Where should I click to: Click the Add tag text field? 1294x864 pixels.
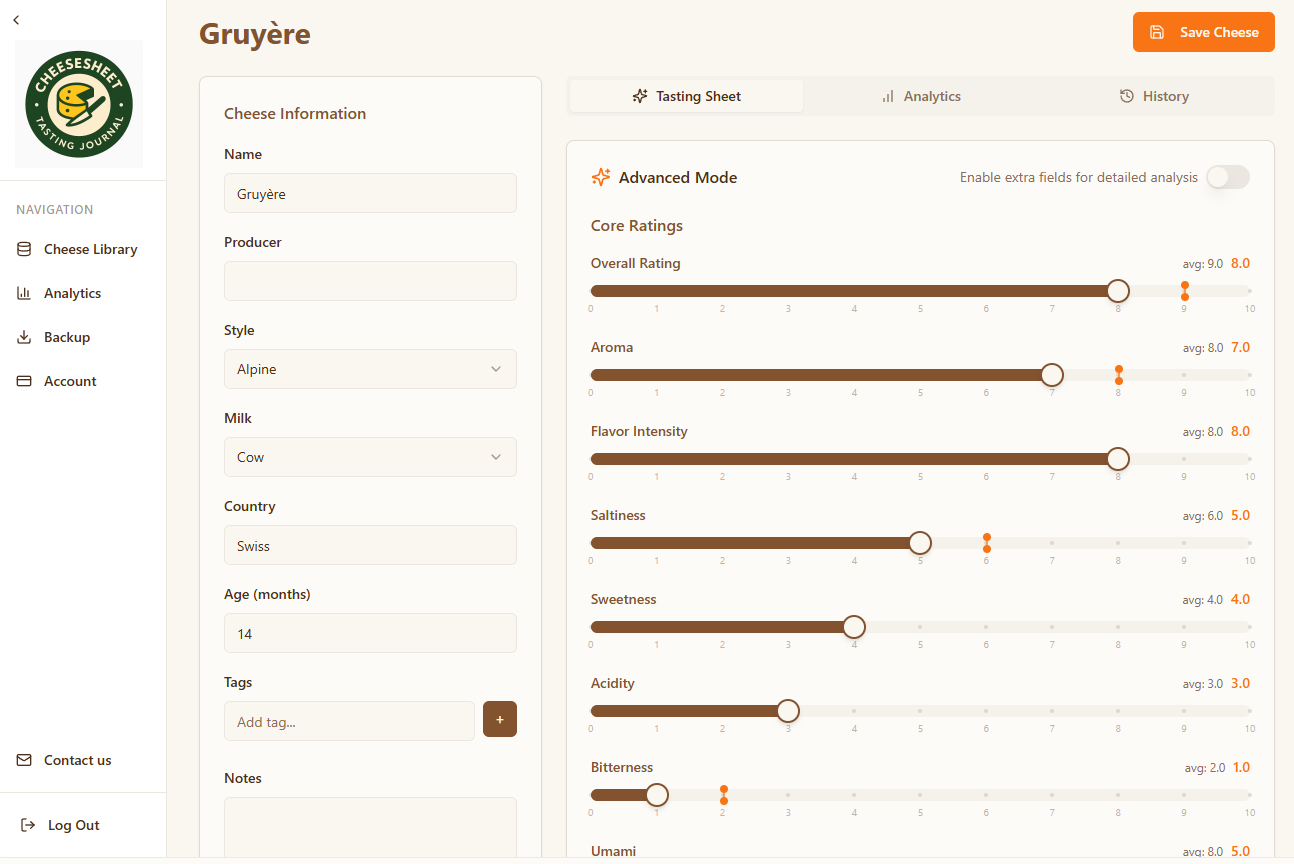point(349,721)
